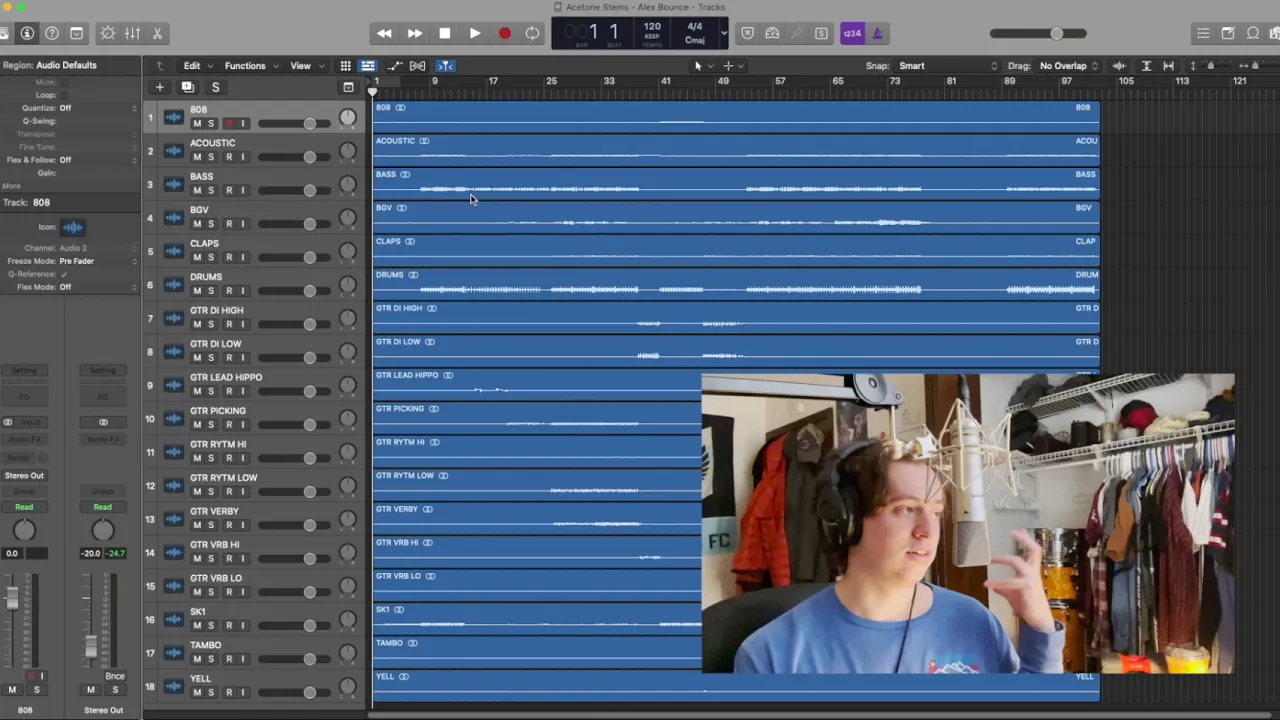Viewport: 1280px width, 720px height.
Task: Start recording with red Record button
Action: tap(505, 33)
